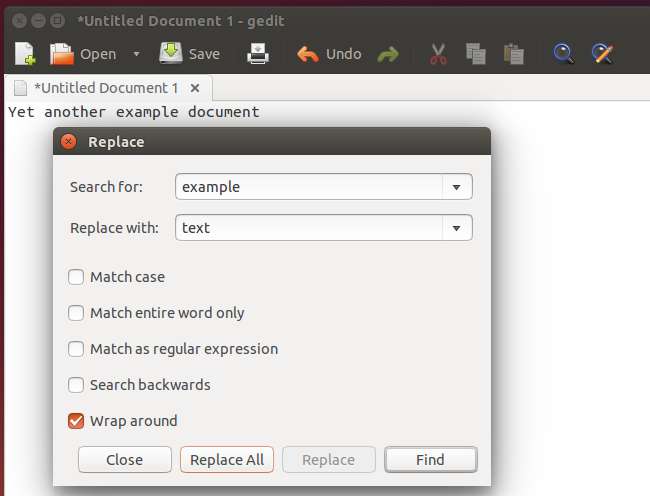This screenshot has width=650, height=496.
Task: Click the Print icon in the toolbar
Action: 258,54
